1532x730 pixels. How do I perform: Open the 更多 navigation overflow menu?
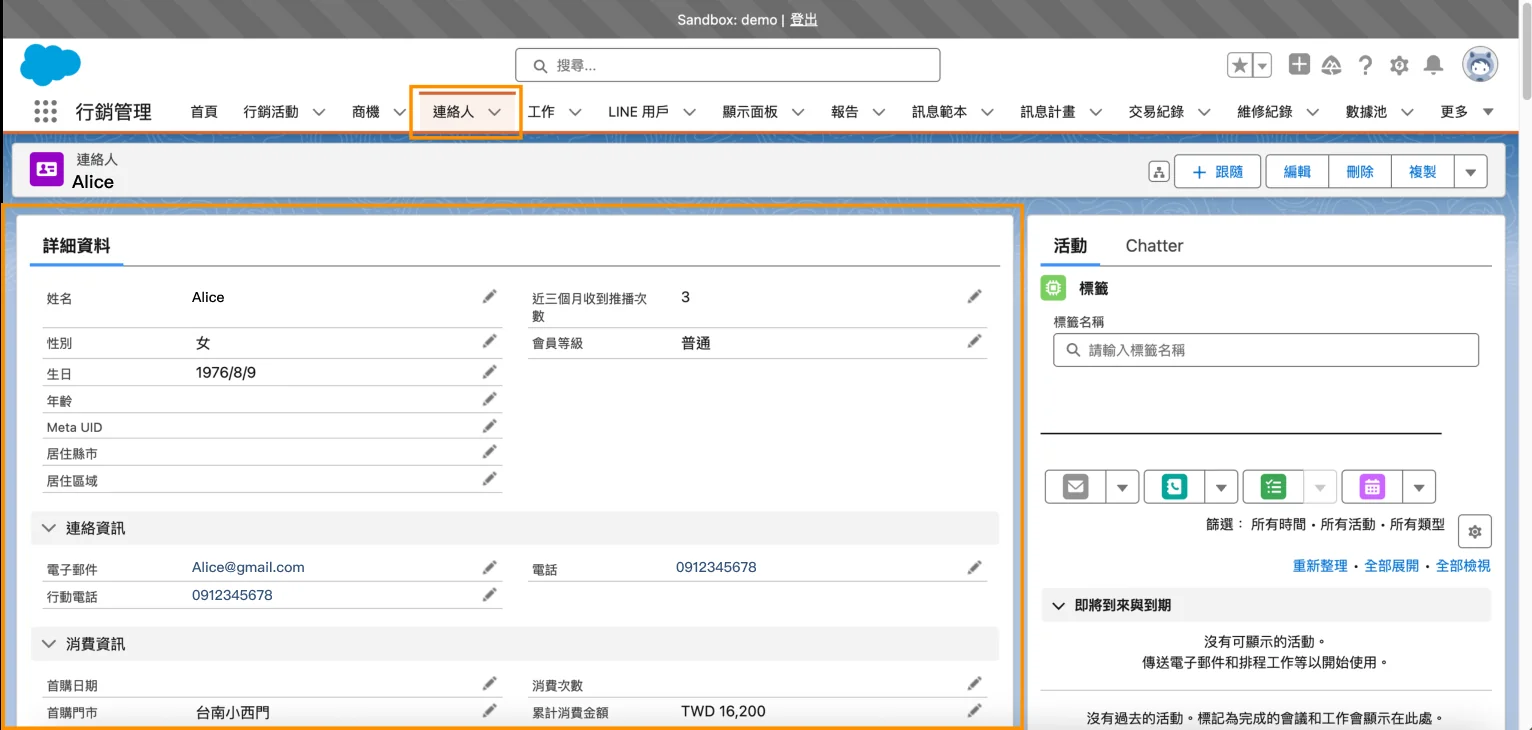pos(1467,112)
